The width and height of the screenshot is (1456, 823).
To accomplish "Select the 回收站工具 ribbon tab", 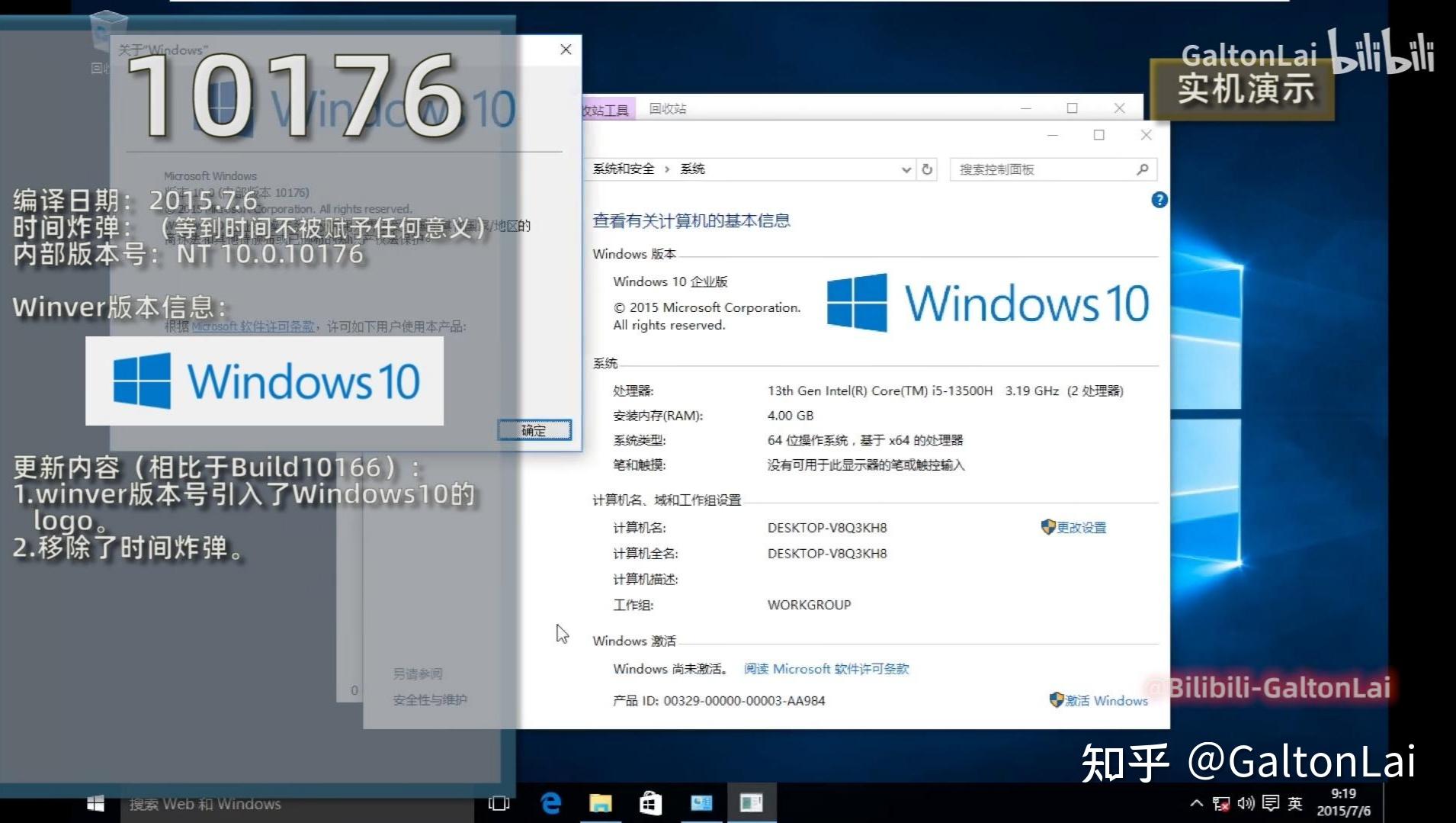I will tap(606, 110).
